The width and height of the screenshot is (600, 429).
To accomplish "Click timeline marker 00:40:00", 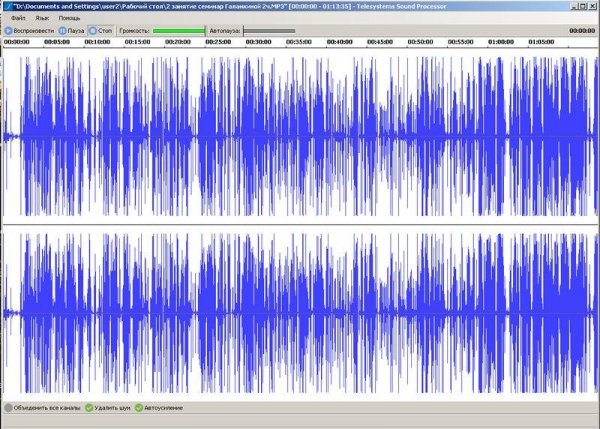I will (339, 42).
